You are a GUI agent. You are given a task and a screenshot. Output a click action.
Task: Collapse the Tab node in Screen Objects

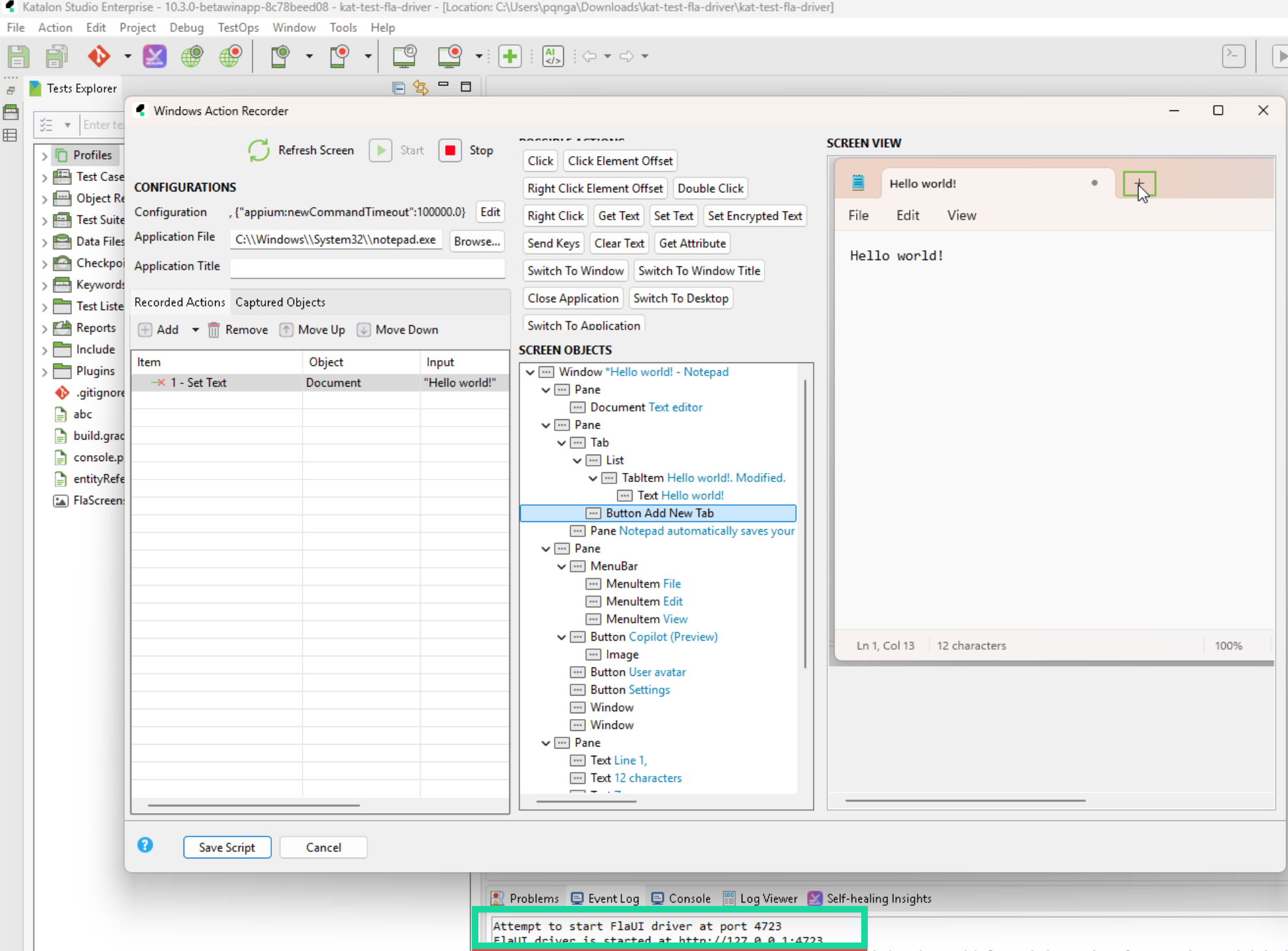pyautogui.click(x=562, y=443)
